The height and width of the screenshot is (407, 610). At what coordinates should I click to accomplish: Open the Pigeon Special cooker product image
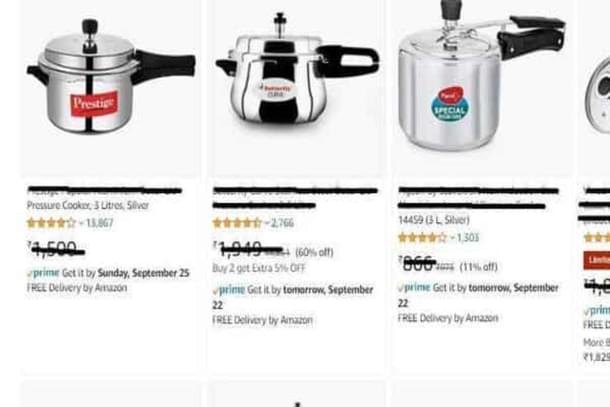tap(482, 75)
